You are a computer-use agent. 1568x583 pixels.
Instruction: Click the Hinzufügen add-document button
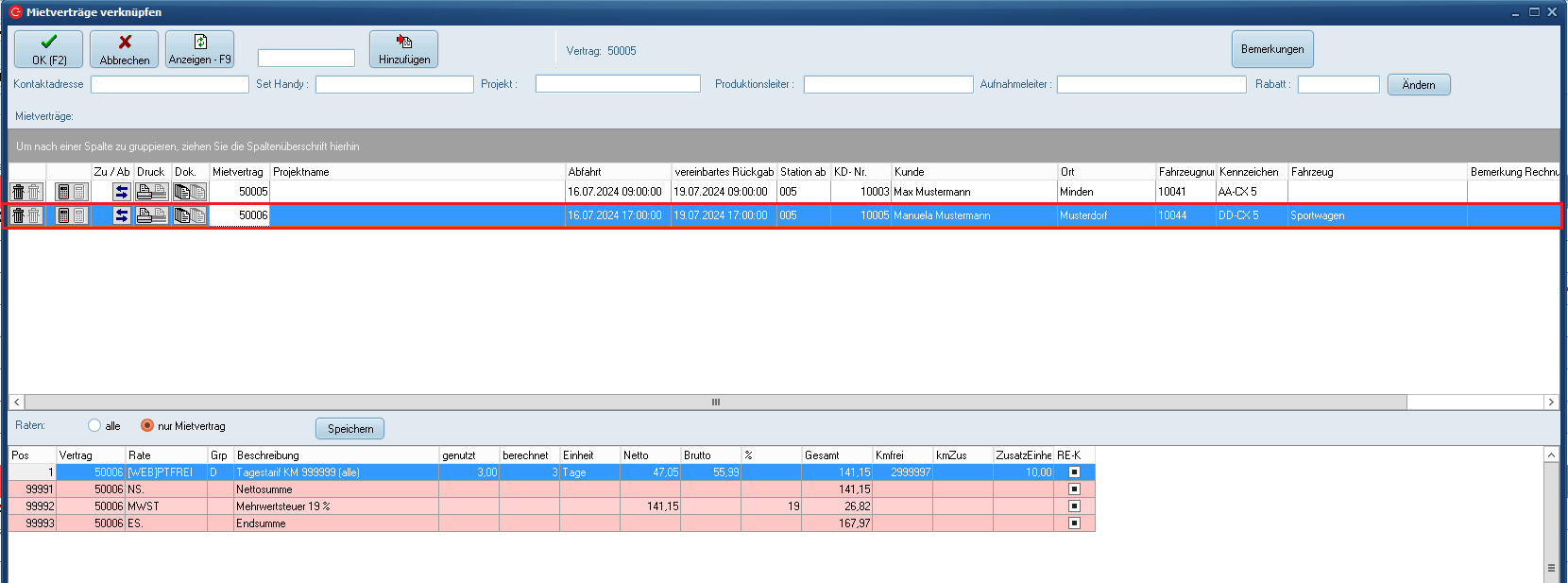point(403,49)
